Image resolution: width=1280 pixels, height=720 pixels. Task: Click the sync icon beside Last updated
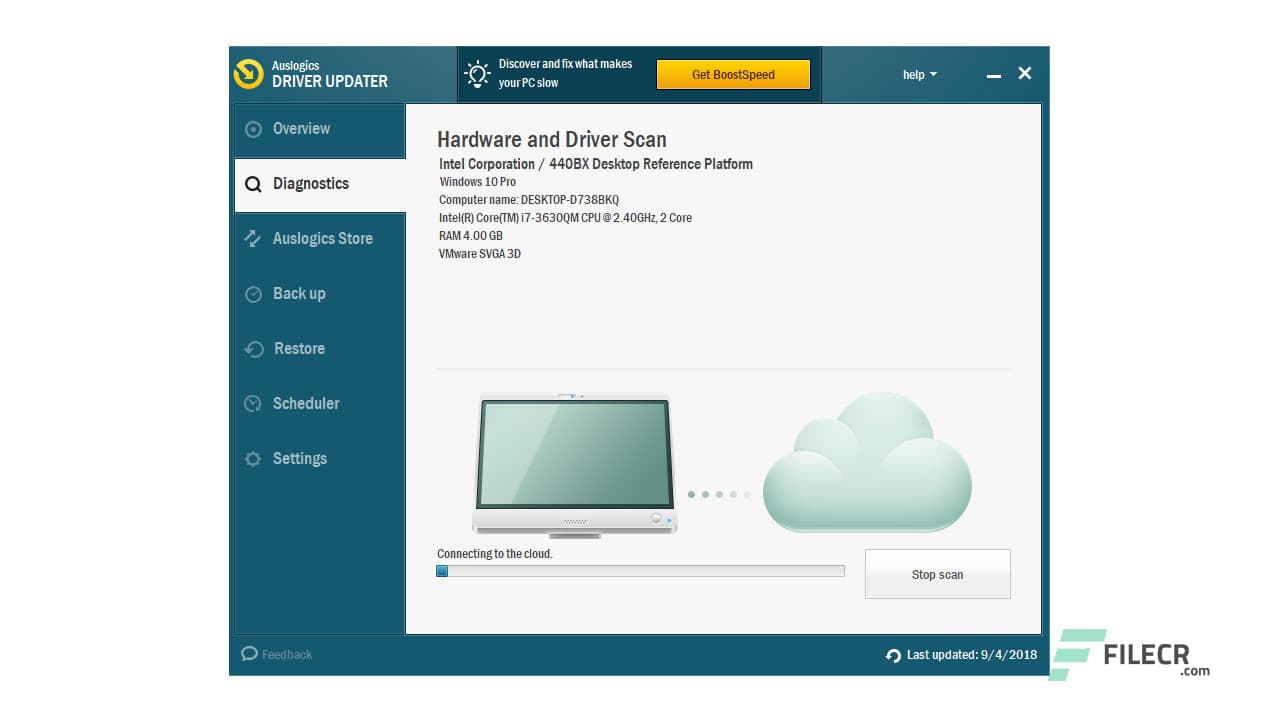[x=893, y=655]
